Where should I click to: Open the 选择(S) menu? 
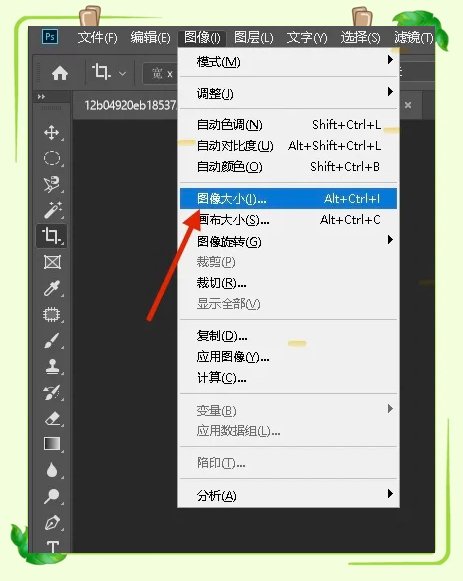coord(360,37)
